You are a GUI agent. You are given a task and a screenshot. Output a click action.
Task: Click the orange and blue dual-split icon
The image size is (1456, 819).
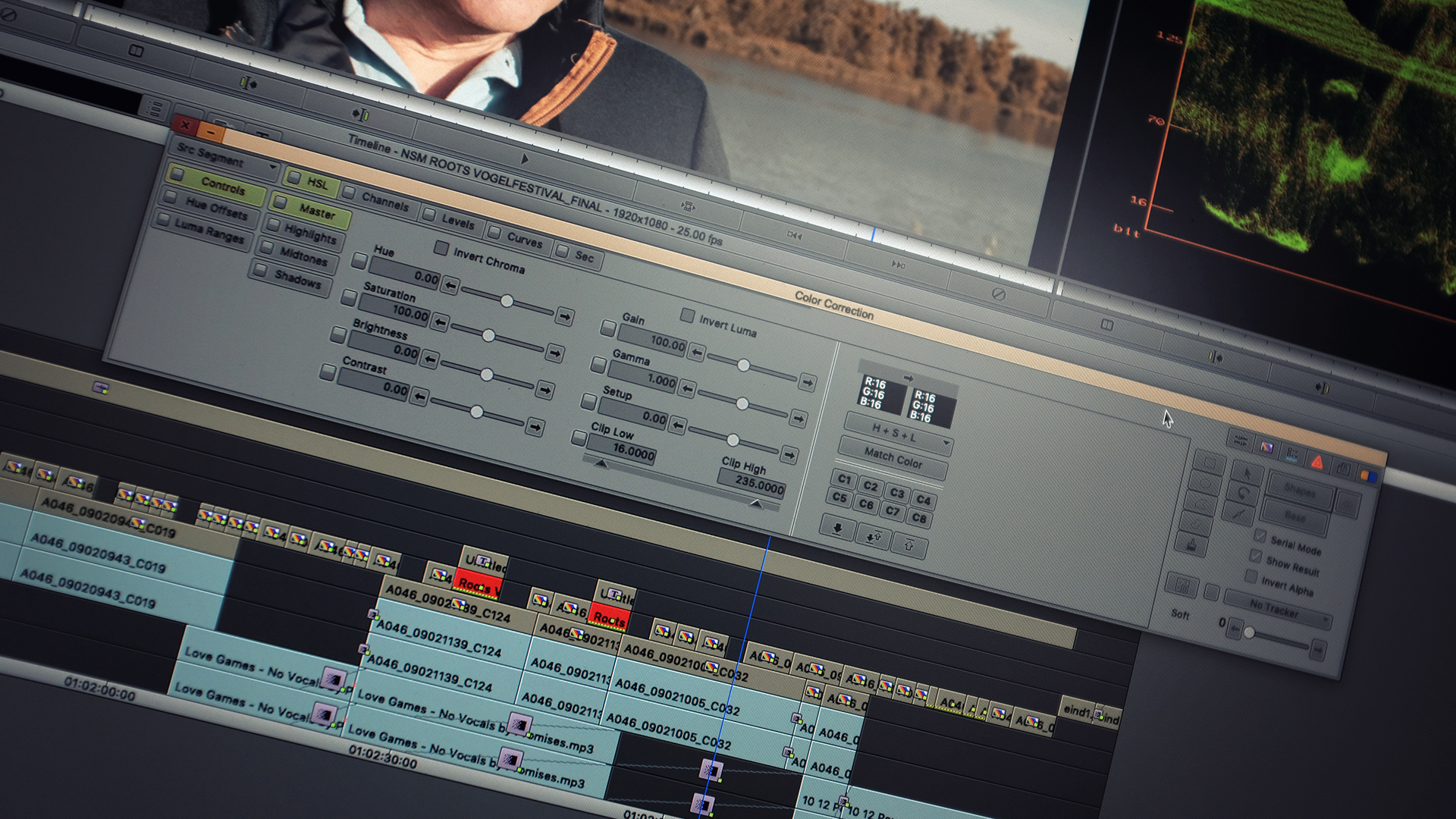pyautogui.click(x=1368, y=475)
